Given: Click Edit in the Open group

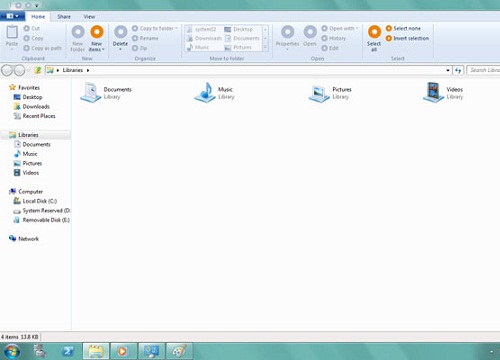Looking at the screenshot, I should click(330, 48).
